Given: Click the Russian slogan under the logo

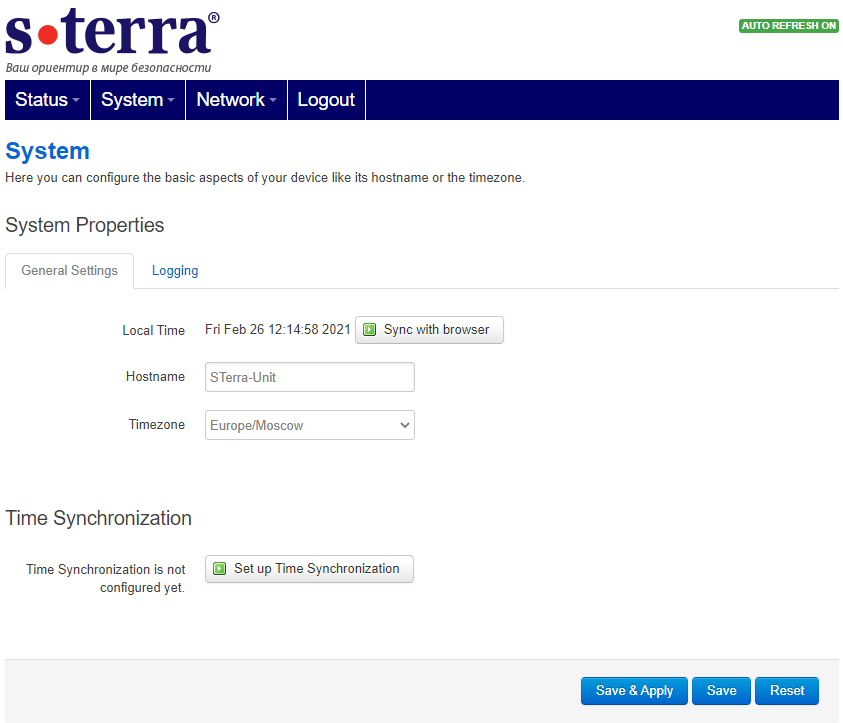Looking at the screenshot, I should (108, 68).
